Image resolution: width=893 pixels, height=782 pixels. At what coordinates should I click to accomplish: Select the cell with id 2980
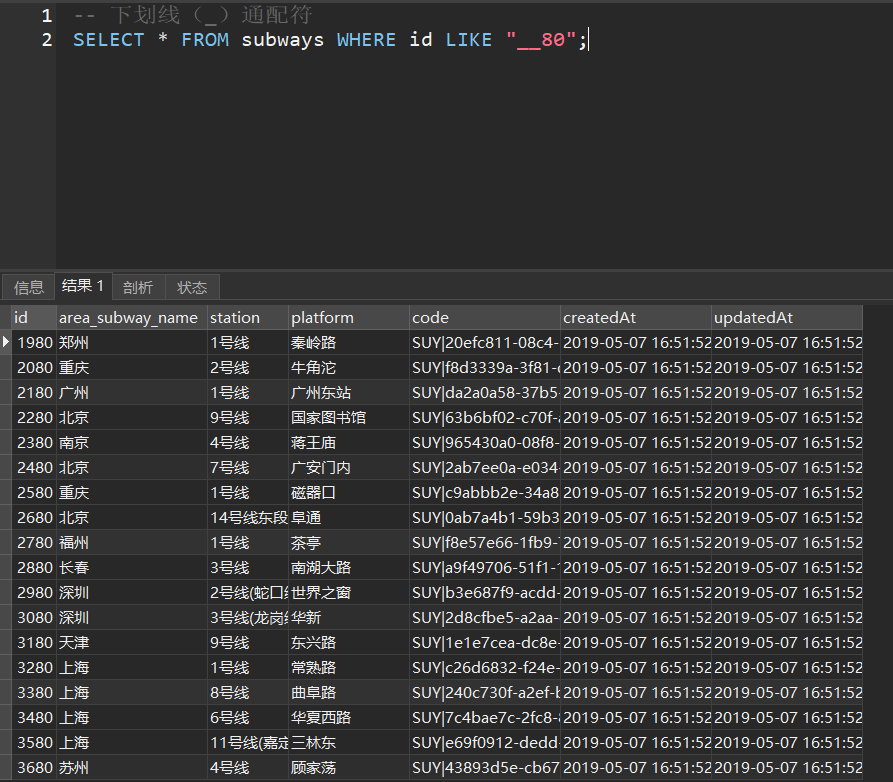click(34, 593)
